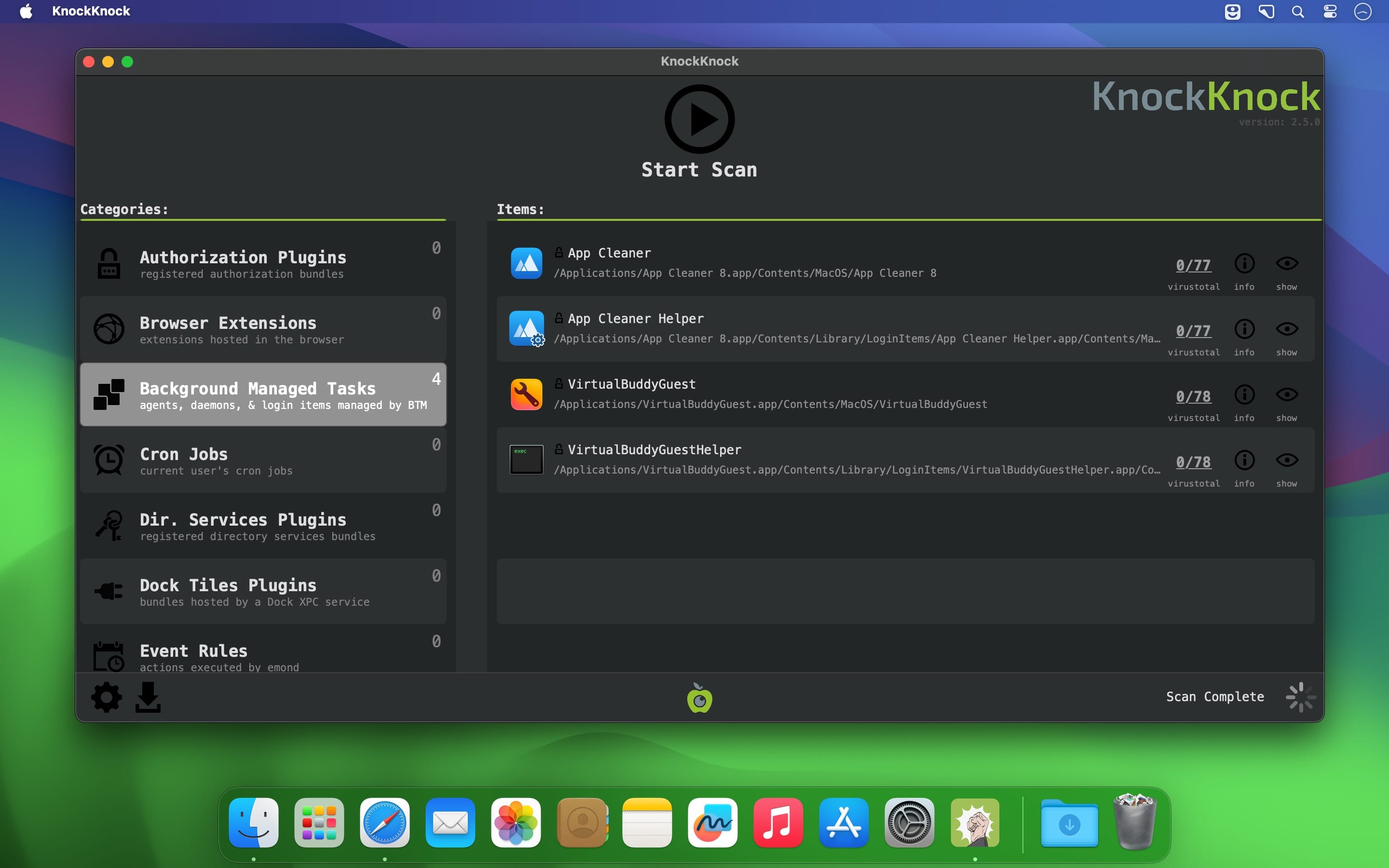Click the Siri icon in menu bar

coord(1362,12)
